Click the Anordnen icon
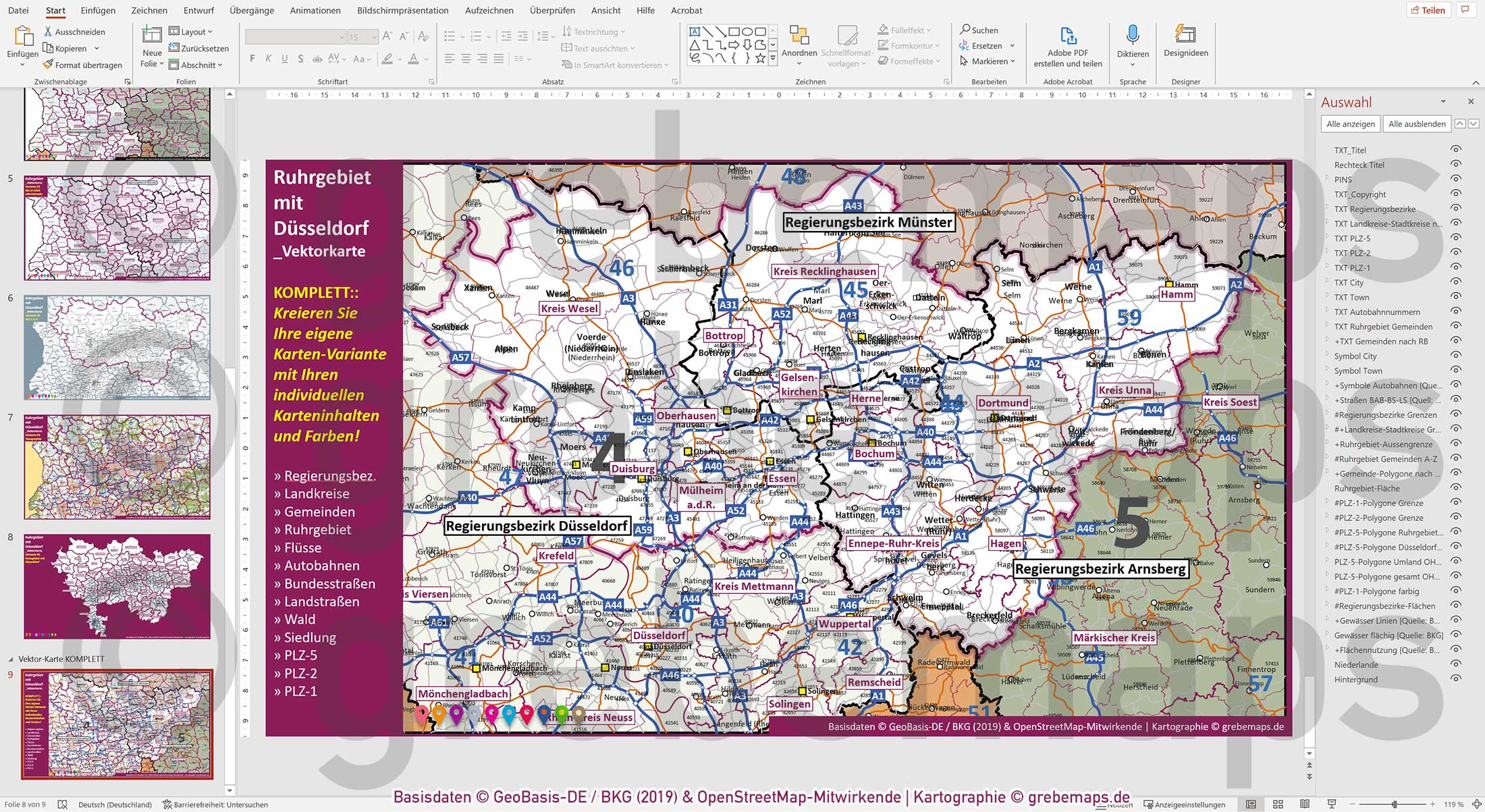The height and width of the screenshot is (812, 1485). point(799,35)
